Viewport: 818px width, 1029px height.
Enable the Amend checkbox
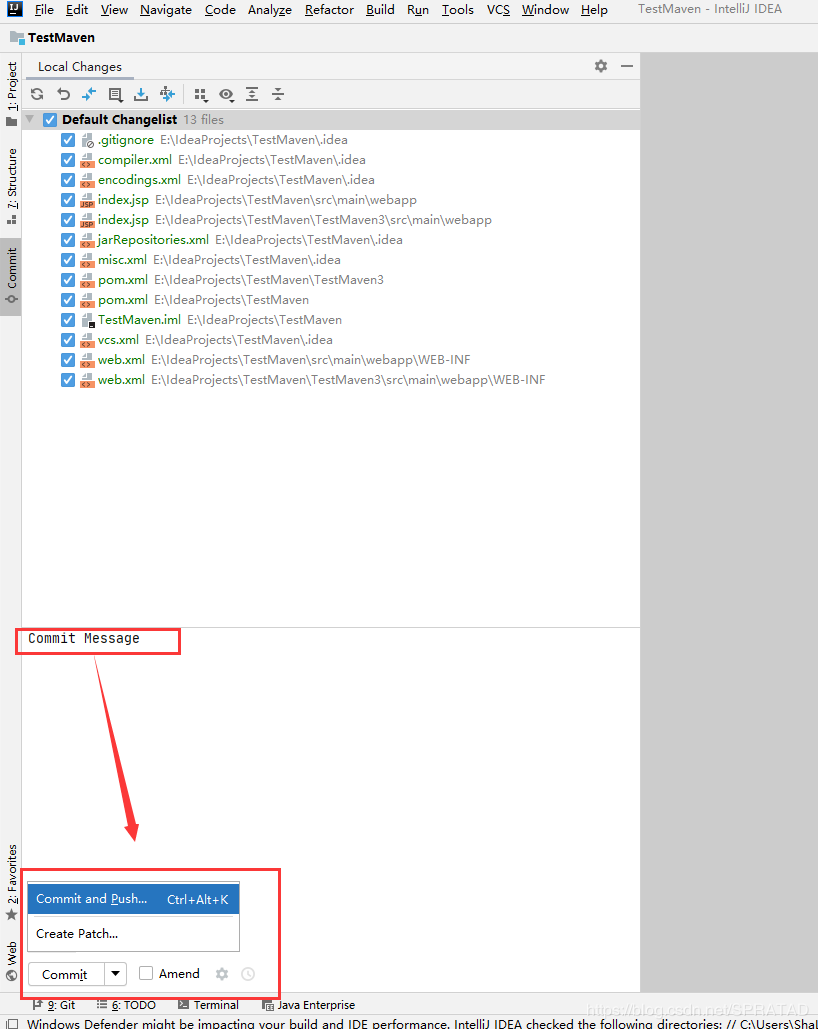(x=146, y=973)
